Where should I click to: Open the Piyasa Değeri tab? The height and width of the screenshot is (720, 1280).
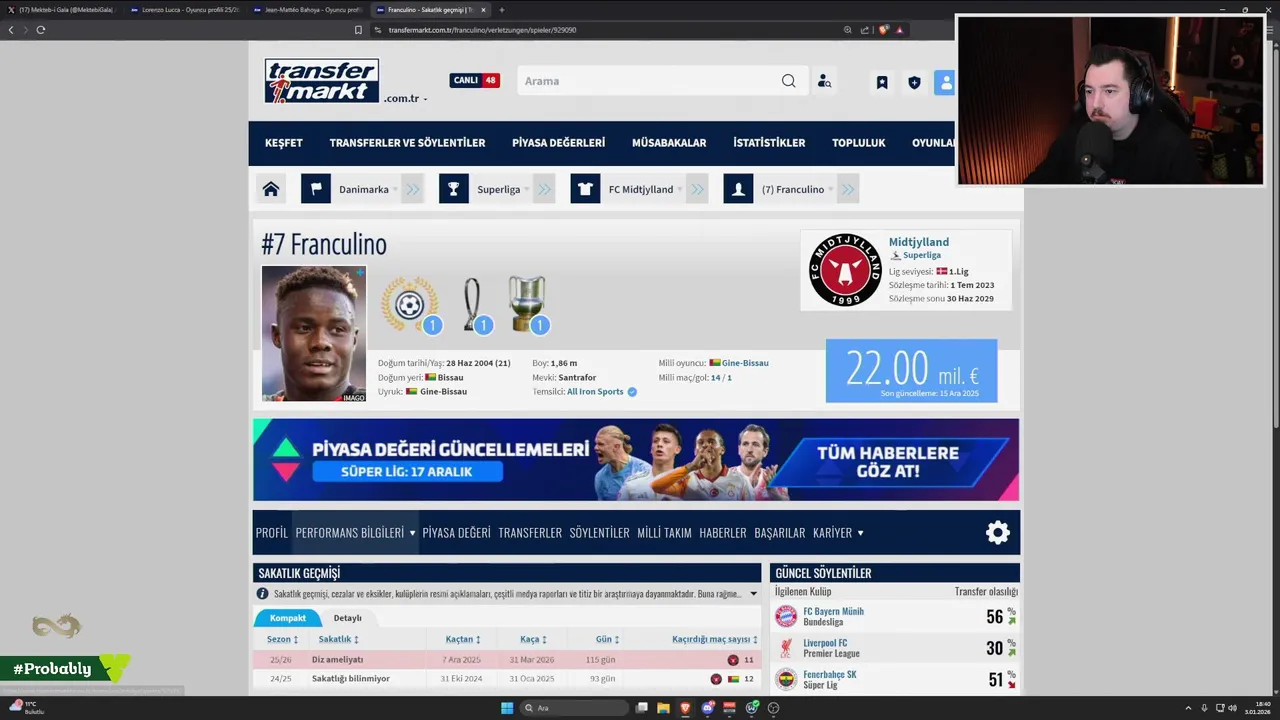[457, 533]
